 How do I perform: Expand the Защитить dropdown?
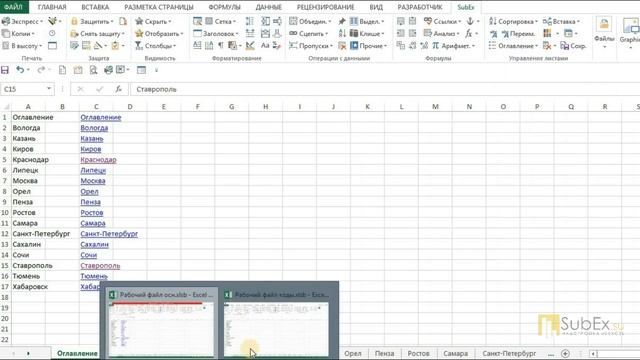pyautogui.click(x=92, y=21)
